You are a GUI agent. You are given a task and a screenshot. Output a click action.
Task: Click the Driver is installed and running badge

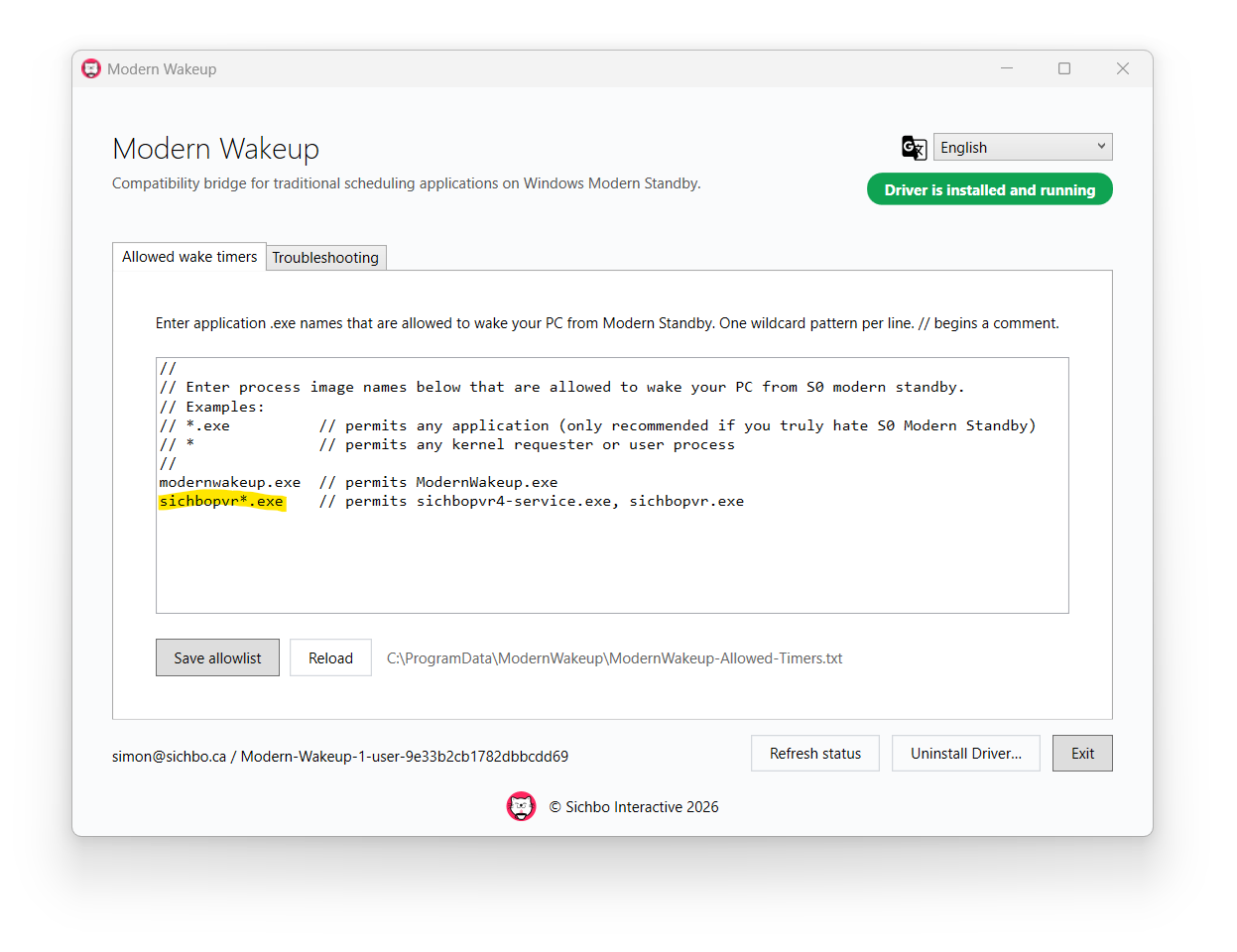point(990,189)
